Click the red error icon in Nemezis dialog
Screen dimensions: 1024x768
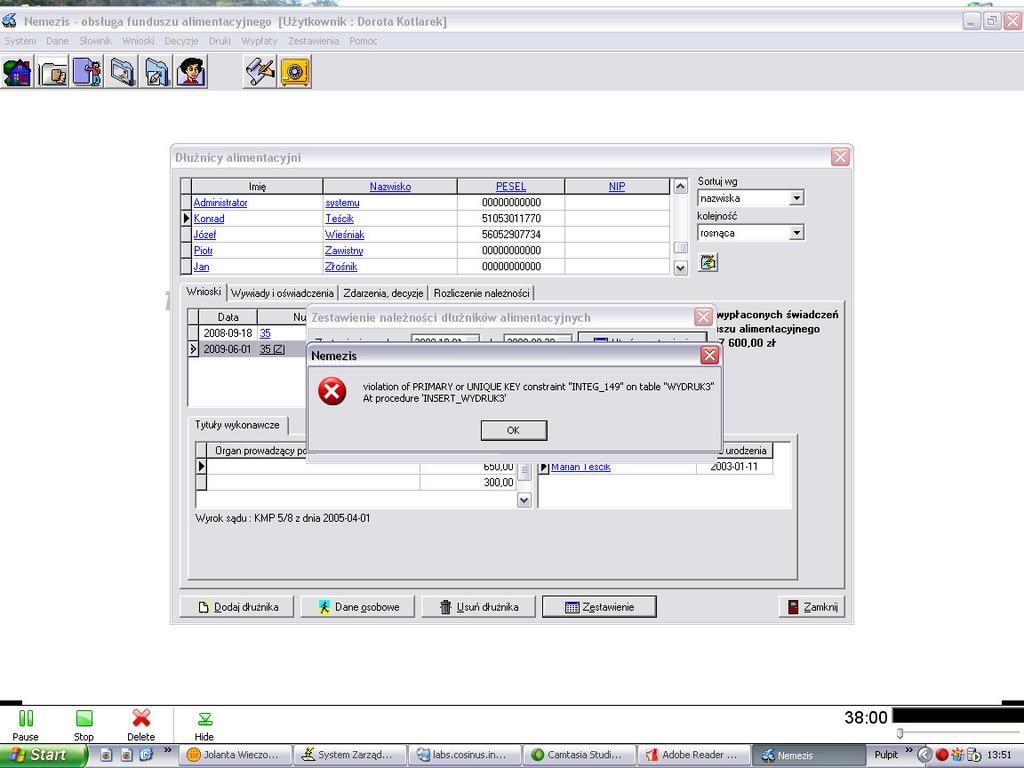[332, 391]
